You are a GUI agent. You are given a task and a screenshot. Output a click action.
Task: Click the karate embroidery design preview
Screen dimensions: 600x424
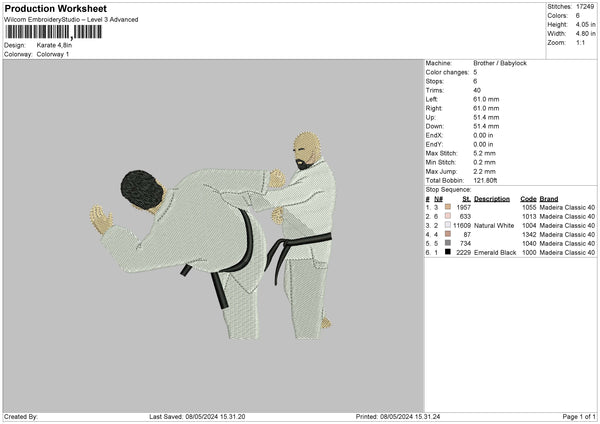(213, 235)
